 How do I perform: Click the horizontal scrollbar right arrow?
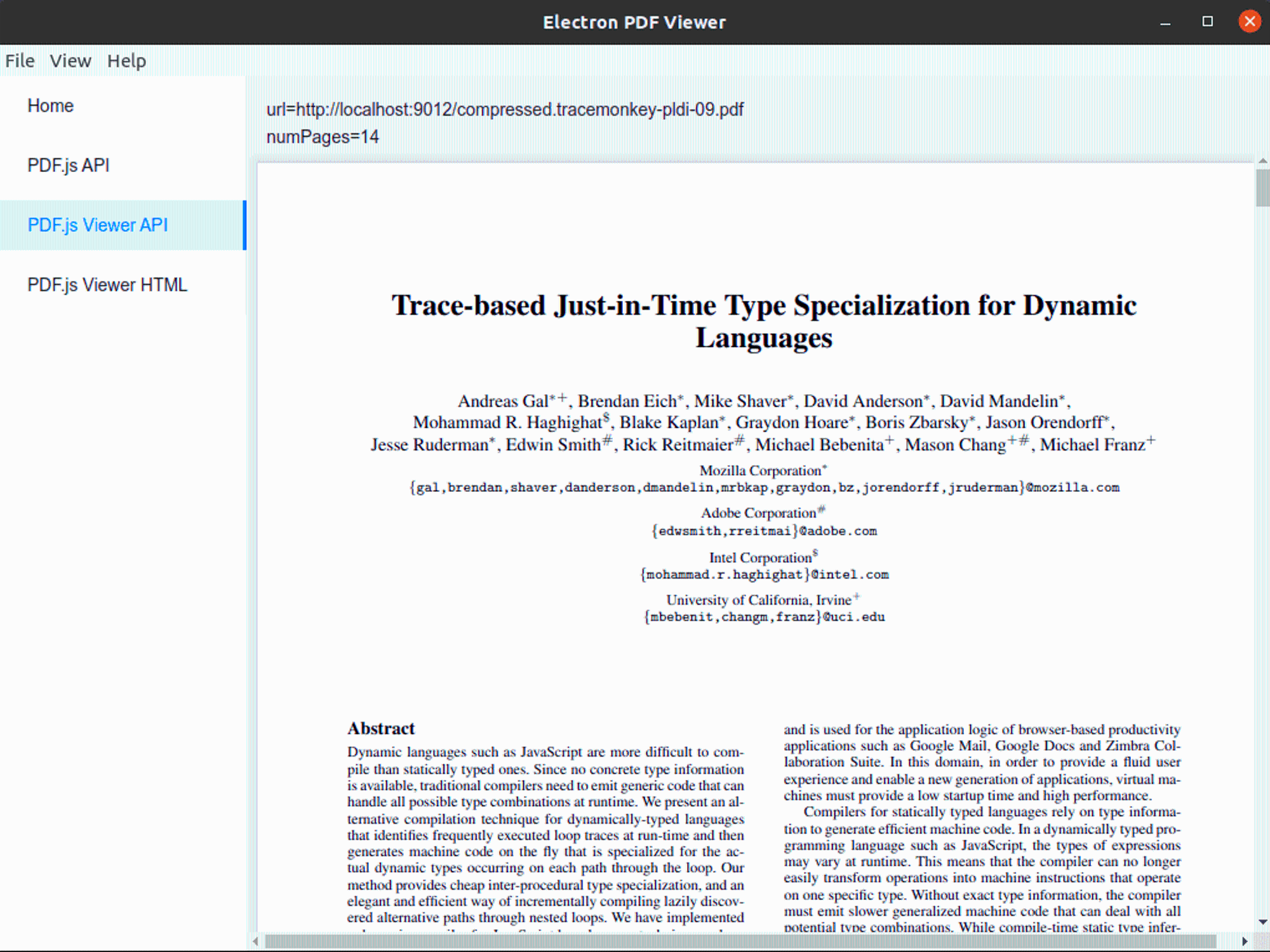coord(1245,941)
